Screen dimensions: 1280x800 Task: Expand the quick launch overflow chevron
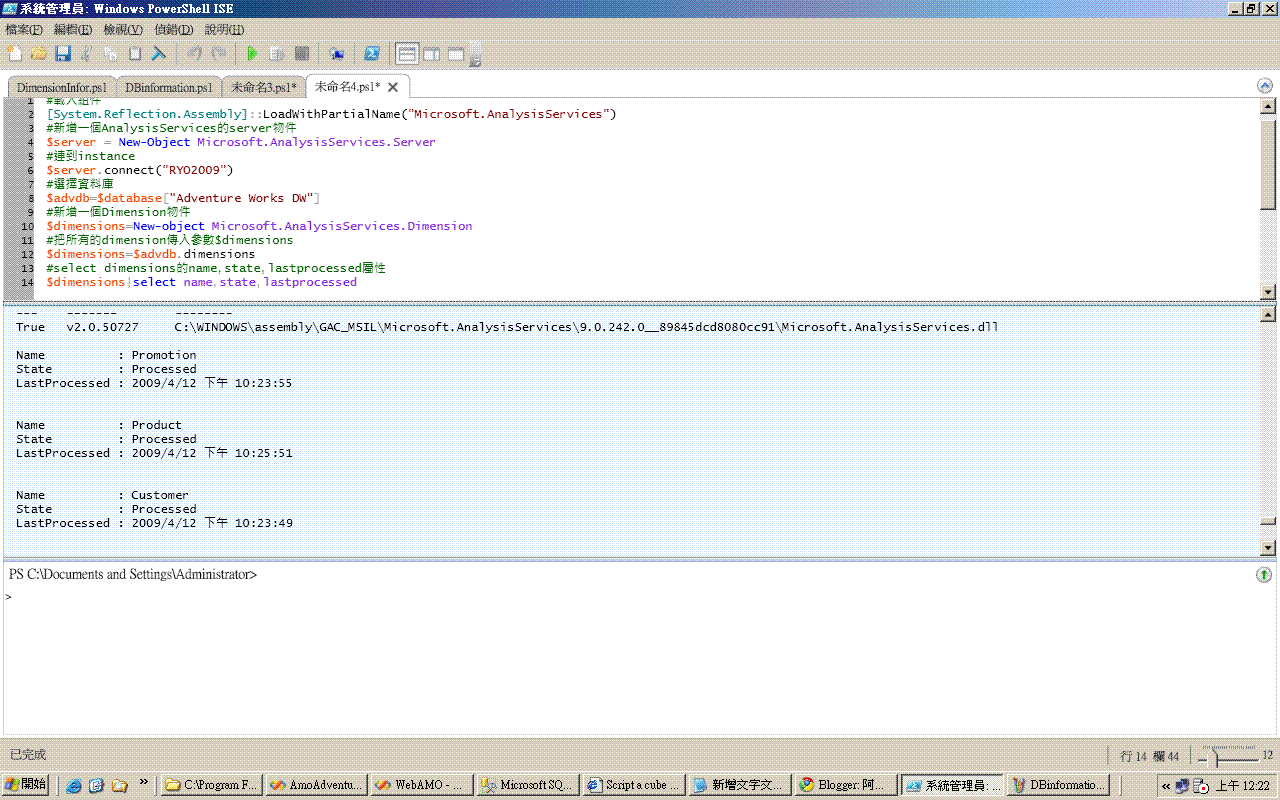pyautogui.click(x=144, y=783)
